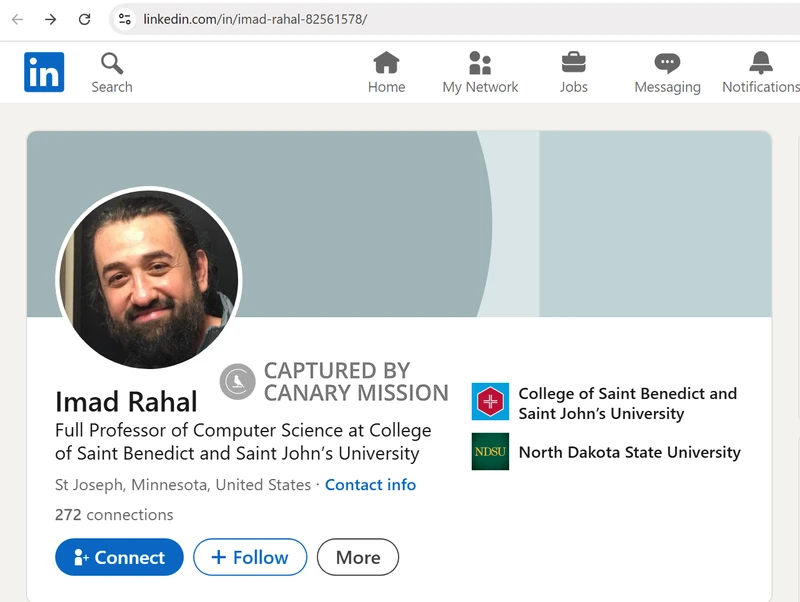Reload the page with refresh icon
The width and height of the screenshot is (800, 602).
pyautogui.click(x=84, y=19)
